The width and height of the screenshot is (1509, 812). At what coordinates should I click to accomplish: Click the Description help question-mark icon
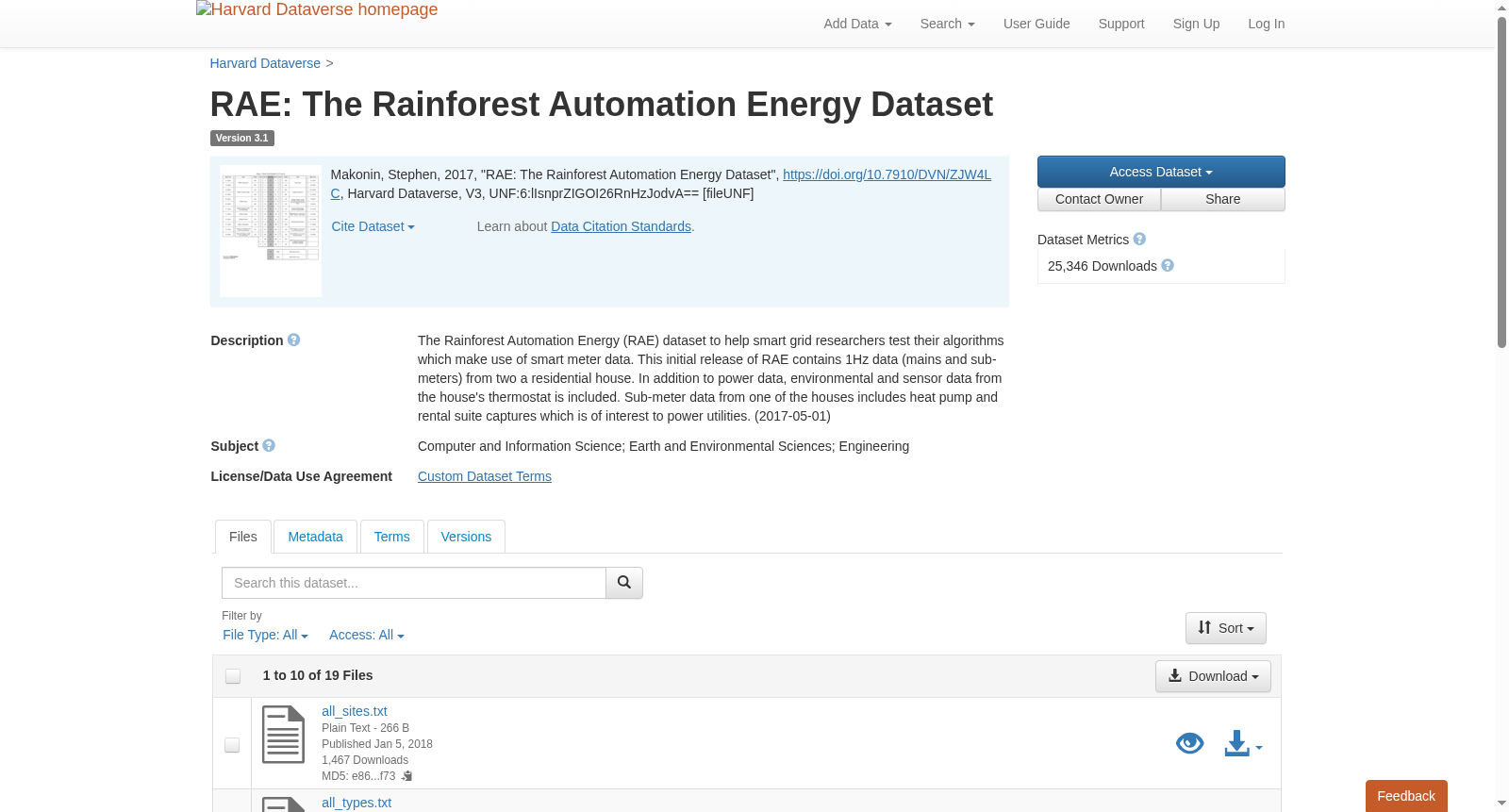(293, 340)
